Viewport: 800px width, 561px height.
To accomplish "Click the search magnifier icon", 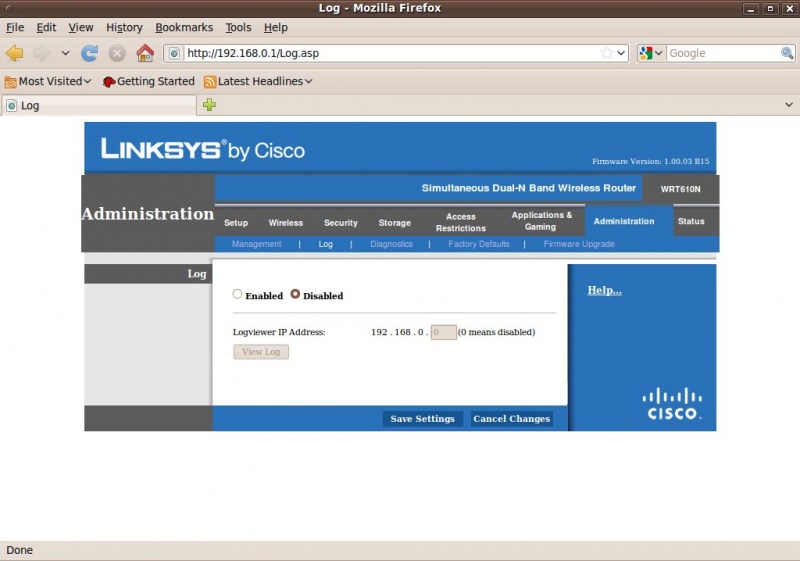I will pos(787,53).
